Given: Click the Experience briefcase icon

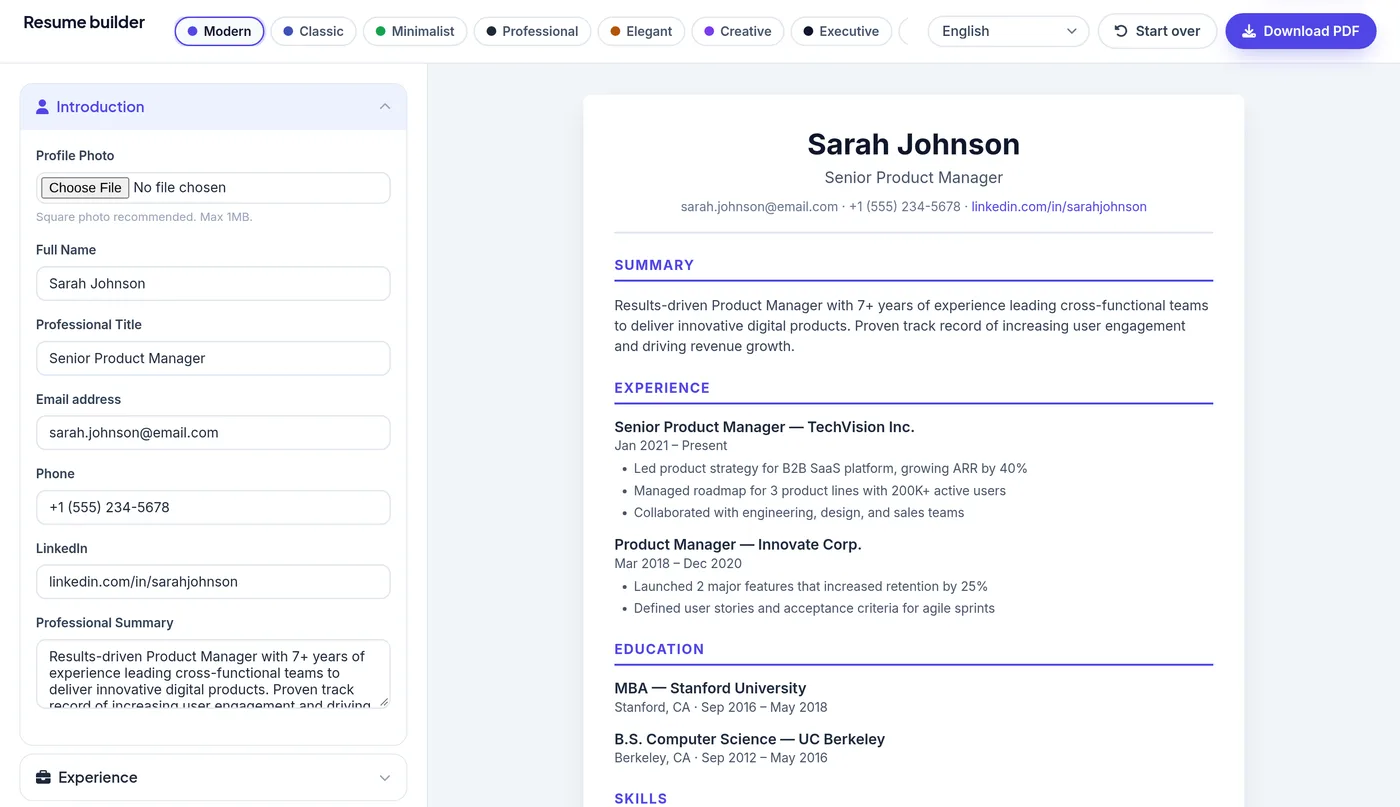Looking at the screenshot, I should coord(43,778).
